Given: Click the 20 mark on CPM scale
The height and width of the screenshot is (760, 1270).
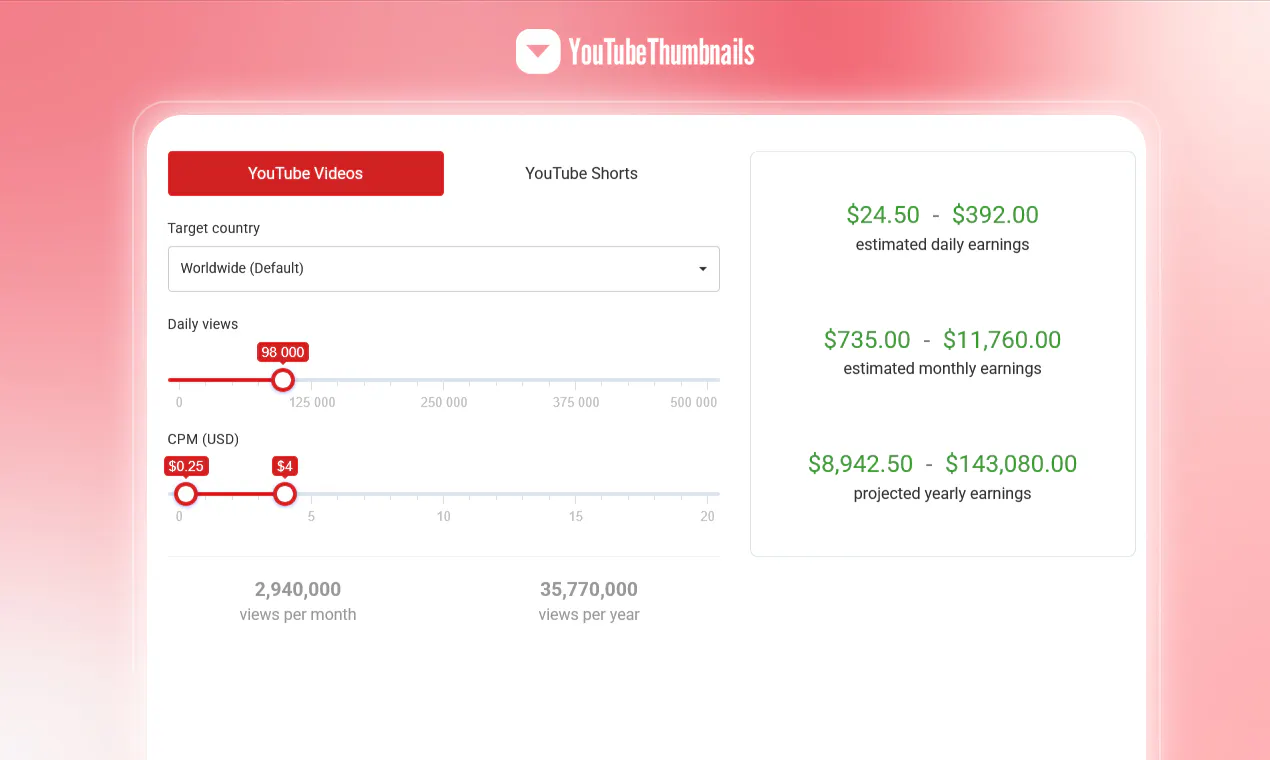Looking at the screenshot, I should 708,516.
